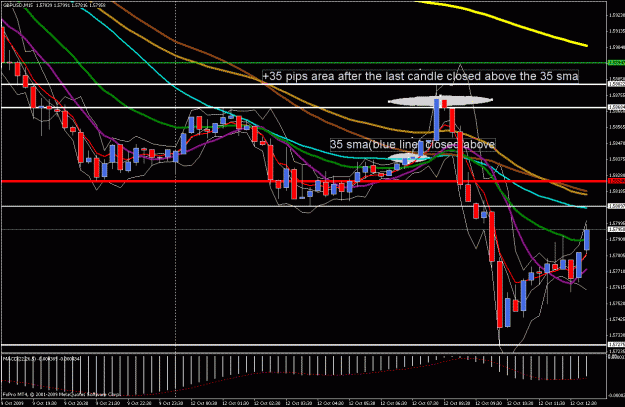This screenshot has height=407, width=625.
Task: Select the last blue candle at the right edge
Action: (587, 240)
